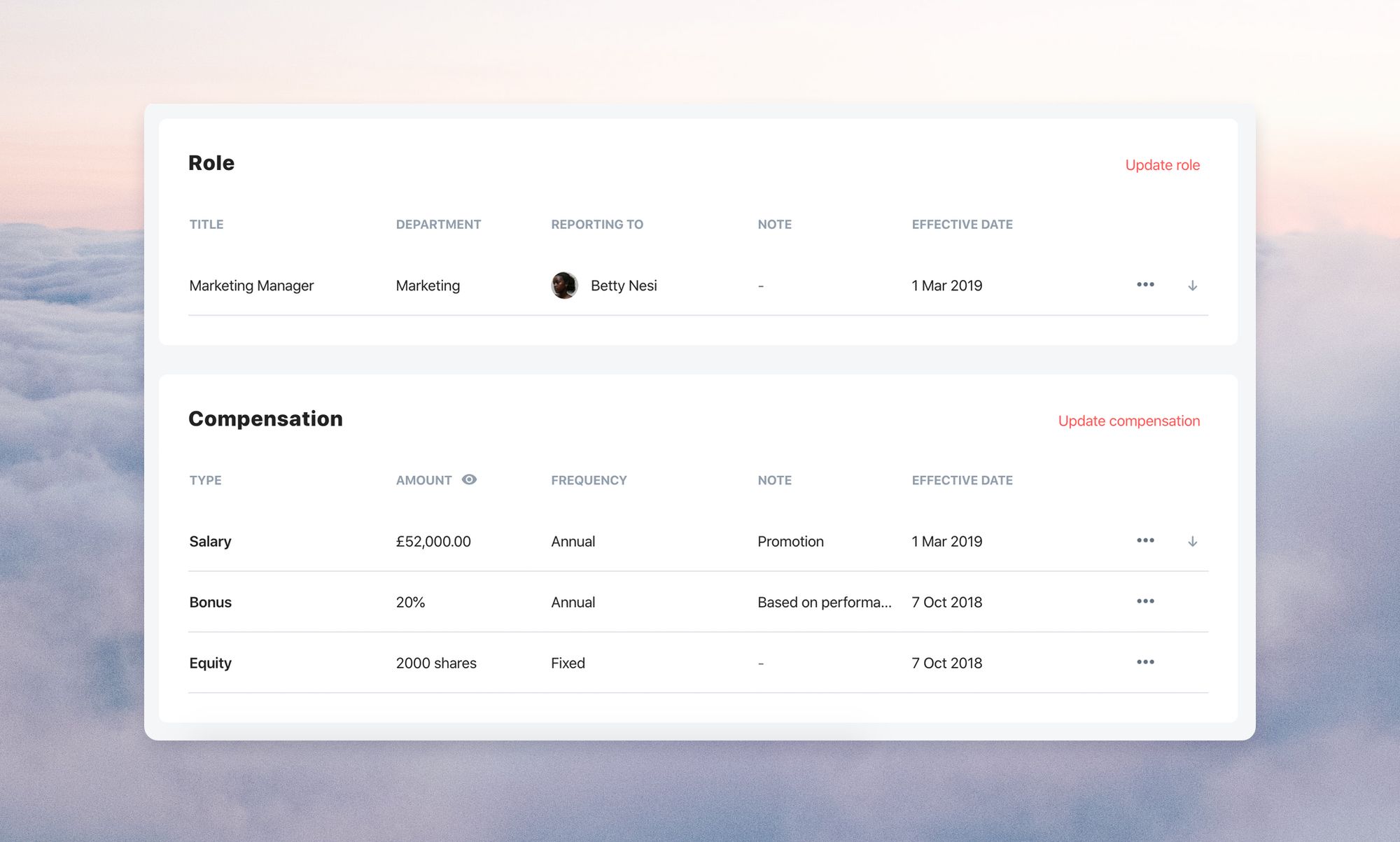Expand the role history down arrow
Image resolution: width=1400 pixels, height=842 pixels.
pos(1192,286)
